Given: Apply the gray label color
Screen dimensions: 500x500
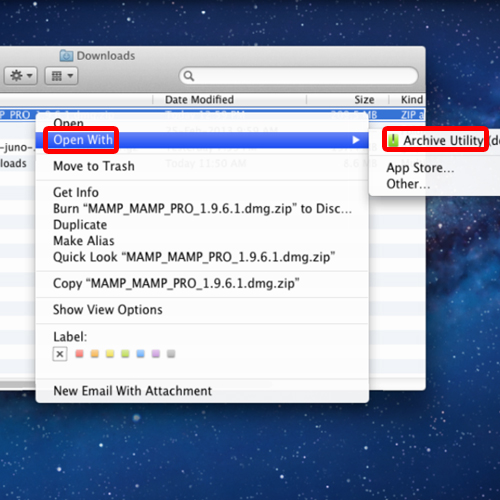Looking at the screenshot, I should click(x=171, y=354).
